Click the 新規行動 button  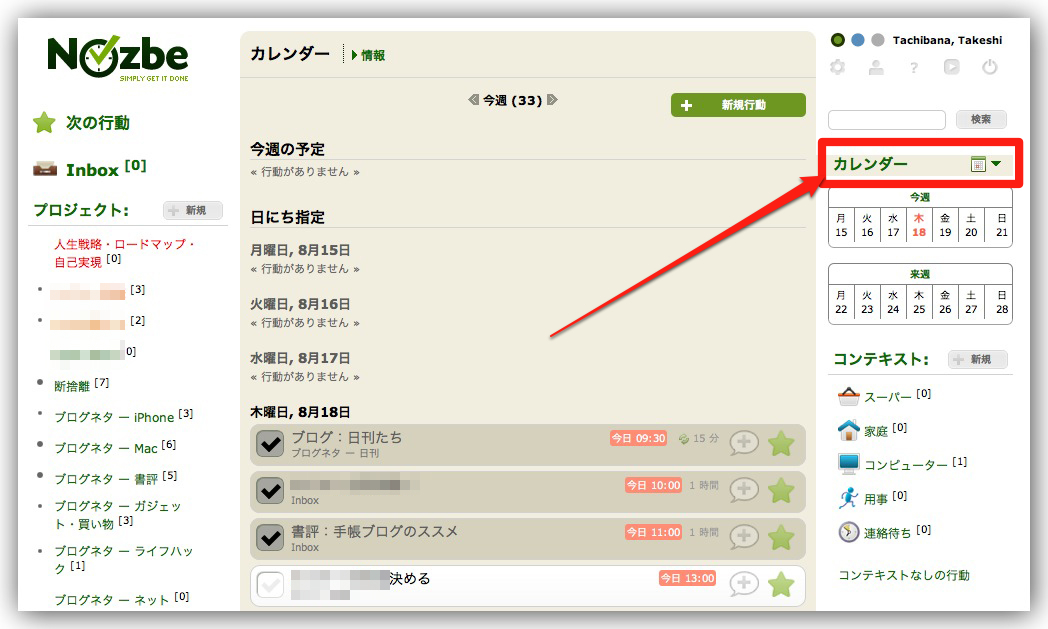[x=738, y=105]
